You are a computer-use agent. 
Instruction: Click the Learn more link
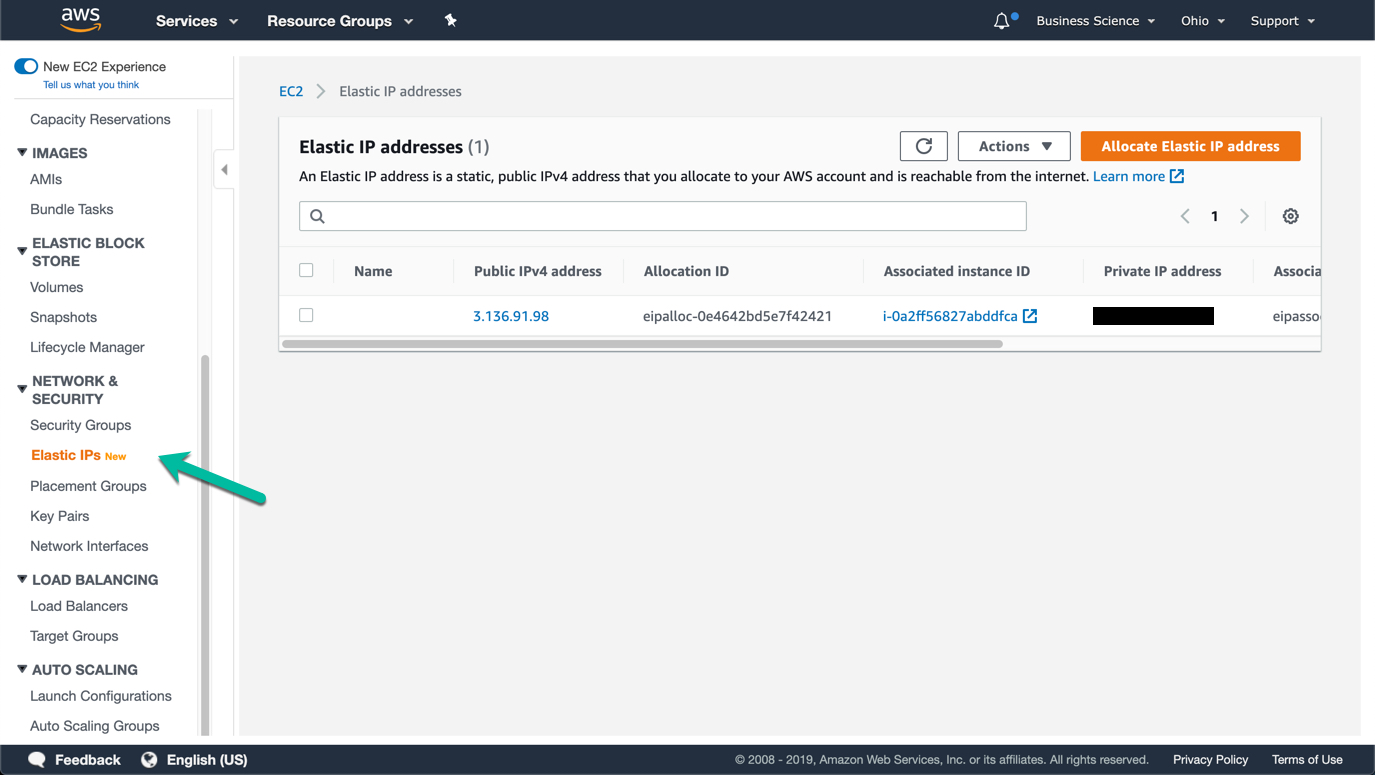(x=1129, y=176)
